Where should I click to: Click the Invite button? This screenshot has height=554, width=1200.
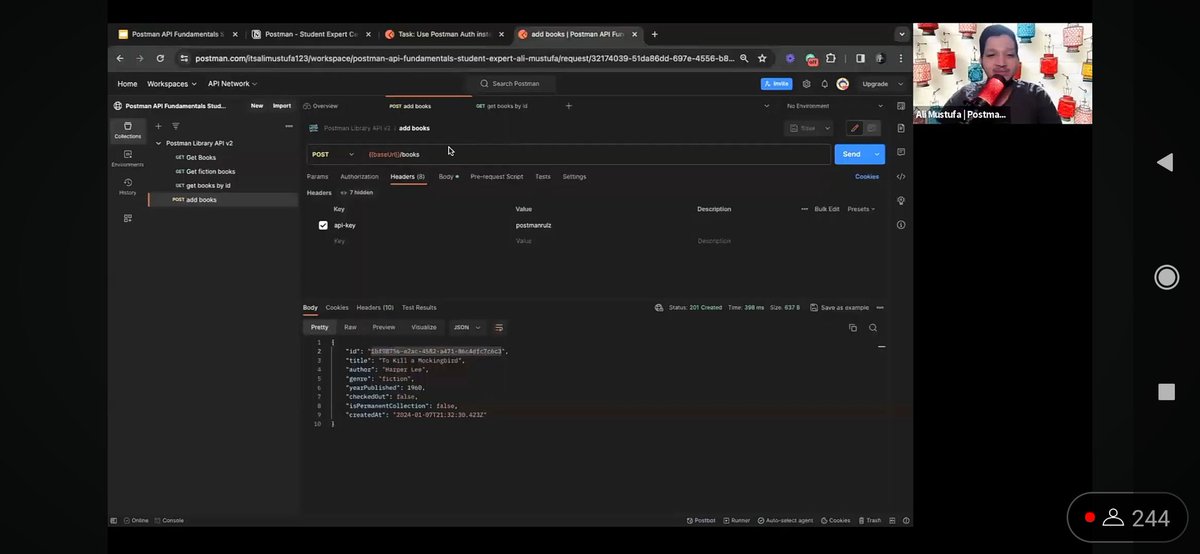click(776, 84)
